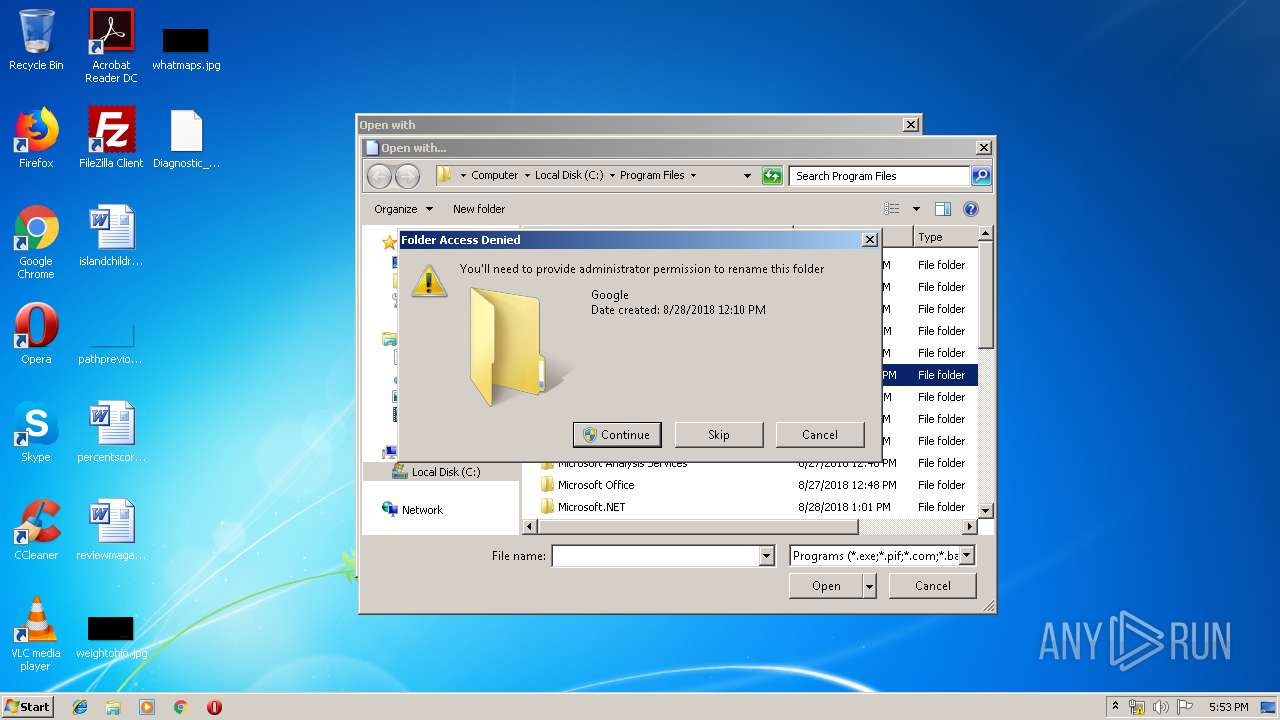Open the address bar previous locations dropdown
Screen dimensions: 1280x720
(747, 175)
